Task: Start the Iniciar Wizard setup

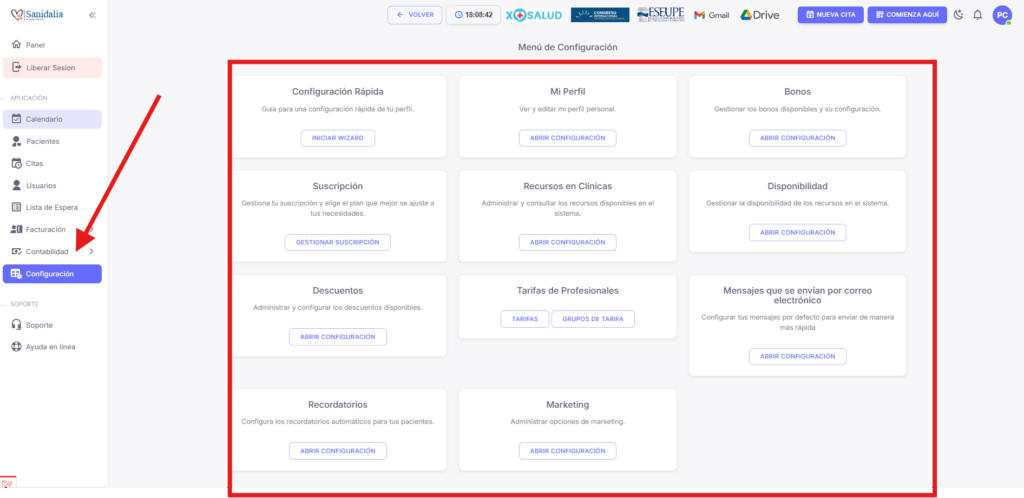Action: 337,138
